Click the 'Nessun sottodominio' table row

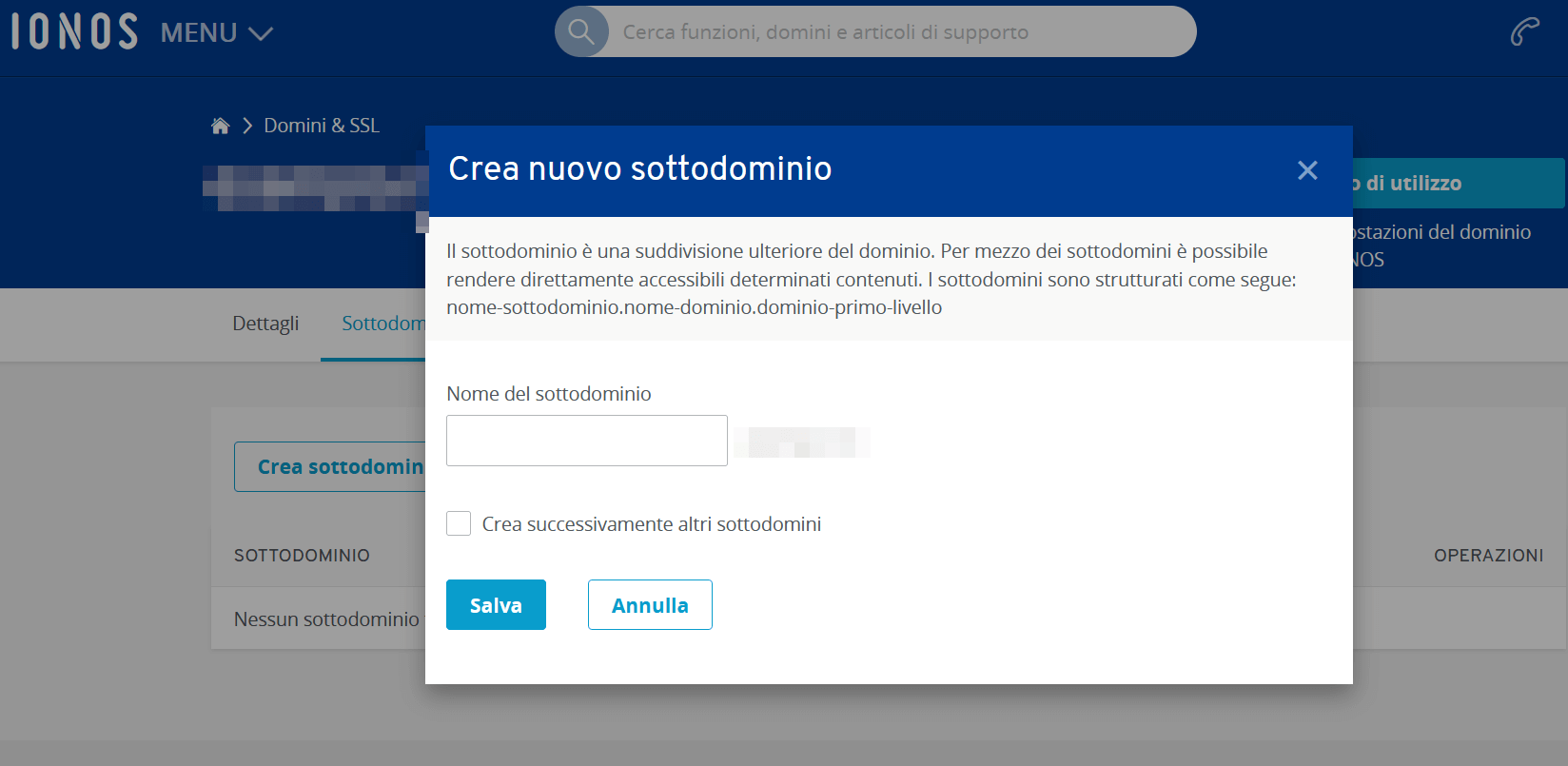326,619
